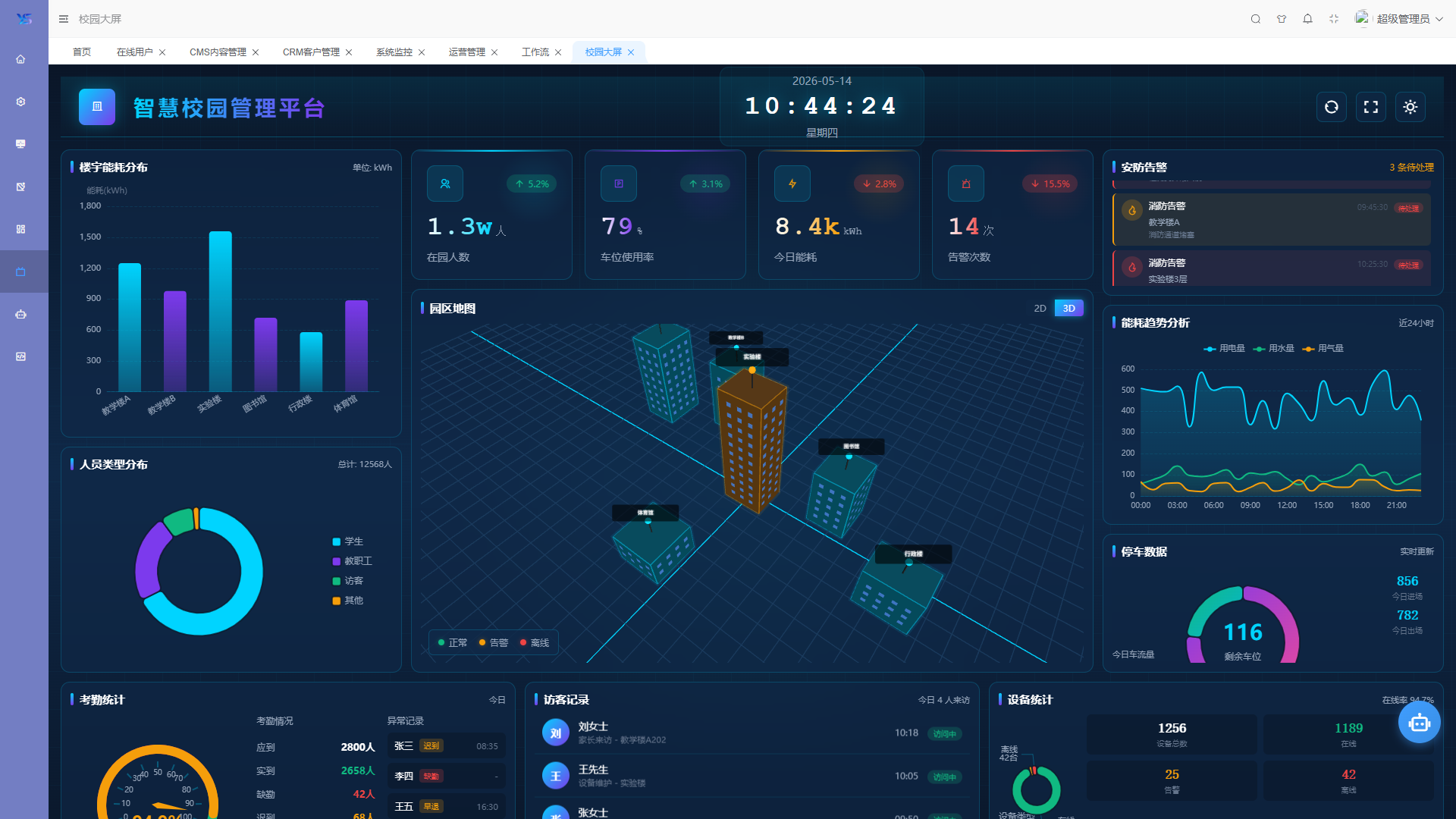1456x819 pixels.
Task: Open the robot icon in the sidebar
Action: 20,314
